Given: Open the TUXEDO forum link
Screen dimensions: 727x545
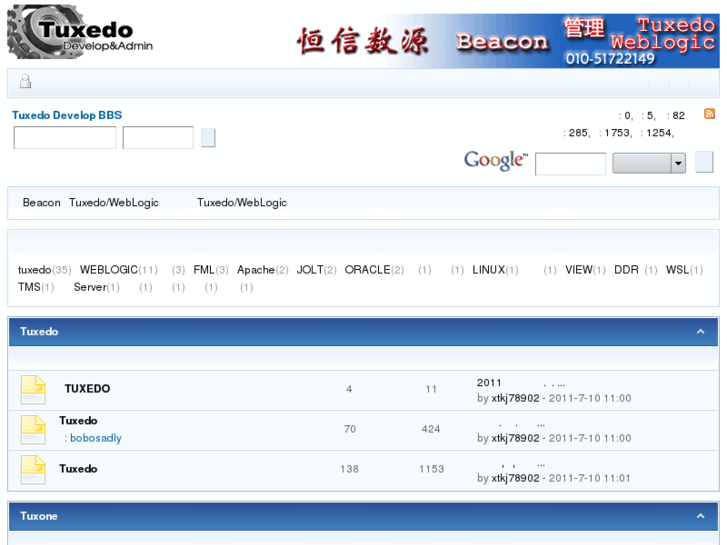Looking at the screenshot, I should tap(87, 389).
